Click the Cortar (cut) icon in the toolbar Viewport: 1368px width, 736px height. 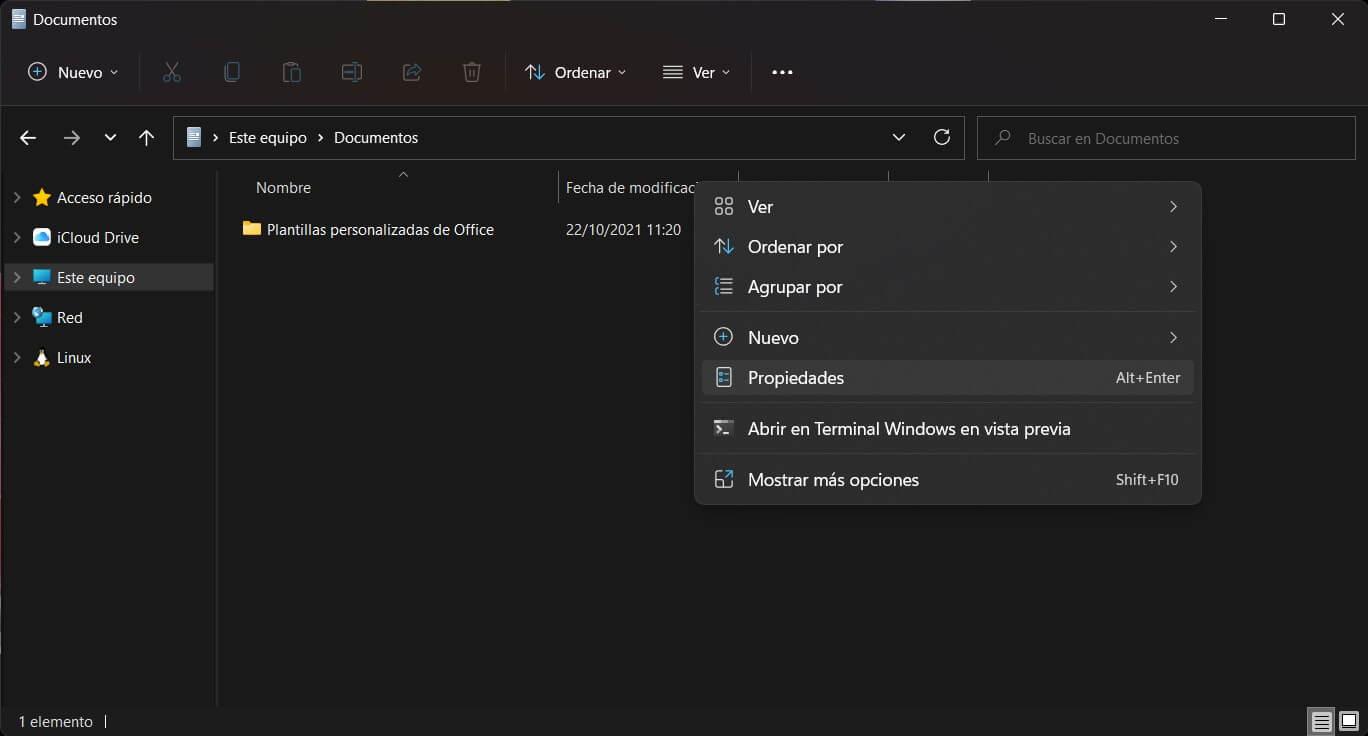171,71
